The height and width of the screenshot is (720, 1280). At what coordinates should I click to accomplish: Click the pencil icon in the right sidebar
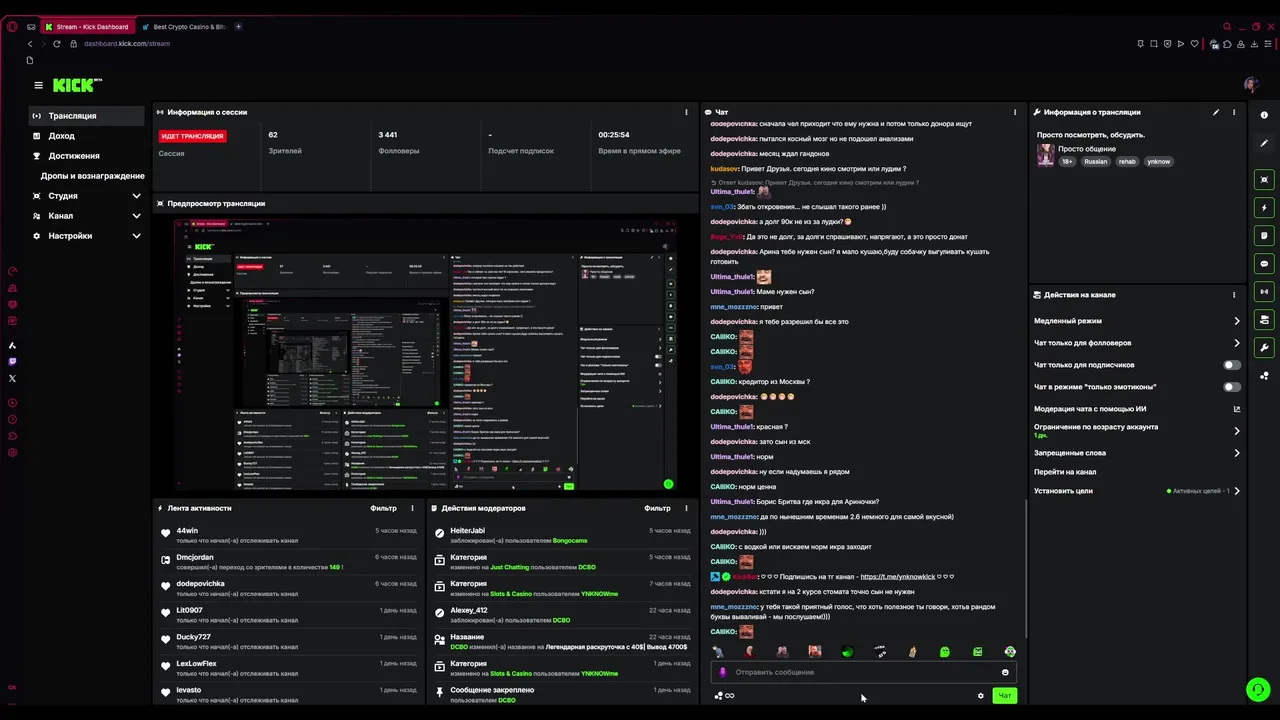[1264, 143]
